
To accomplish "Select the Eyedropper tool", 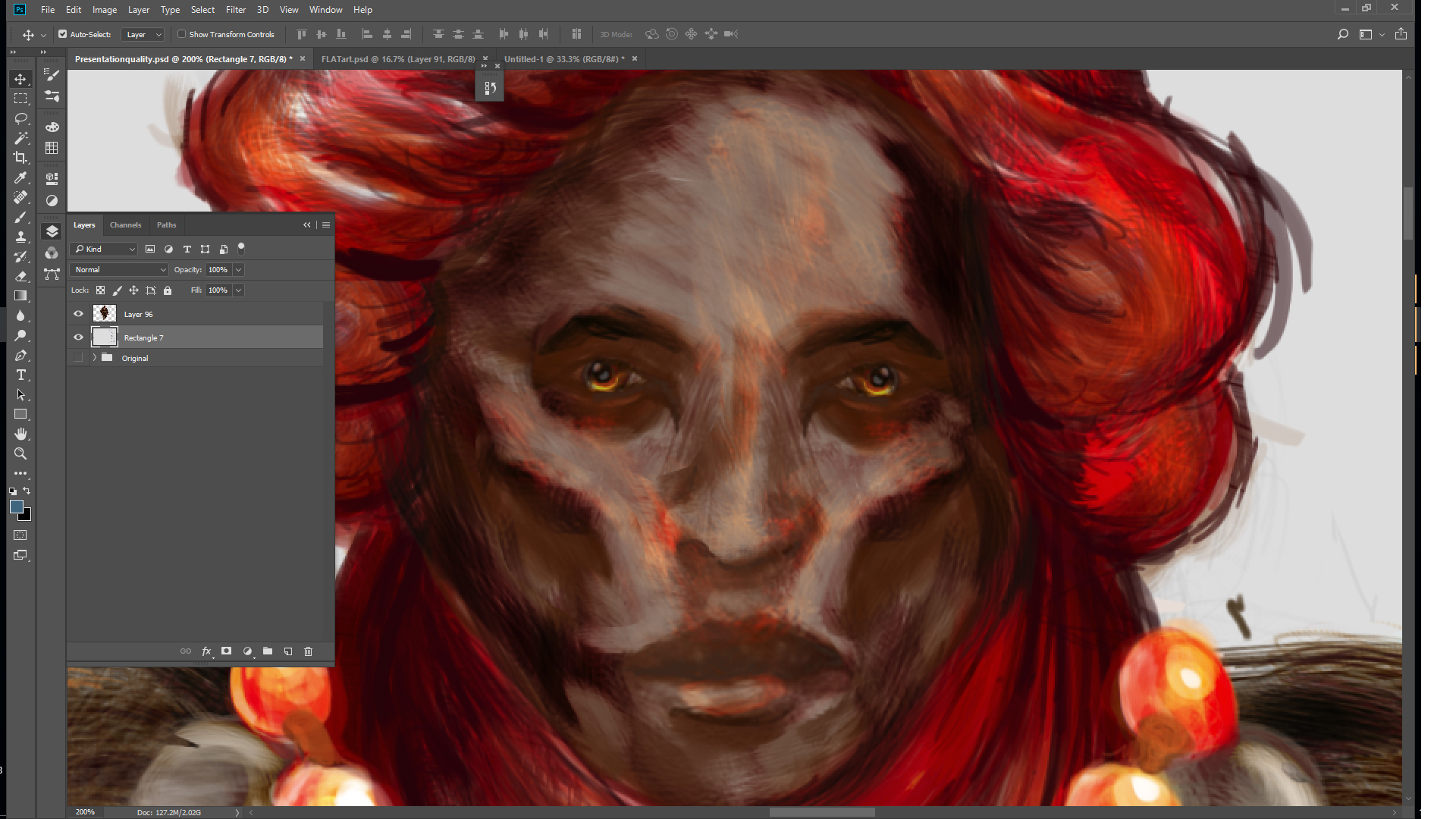I will [20, 177].
